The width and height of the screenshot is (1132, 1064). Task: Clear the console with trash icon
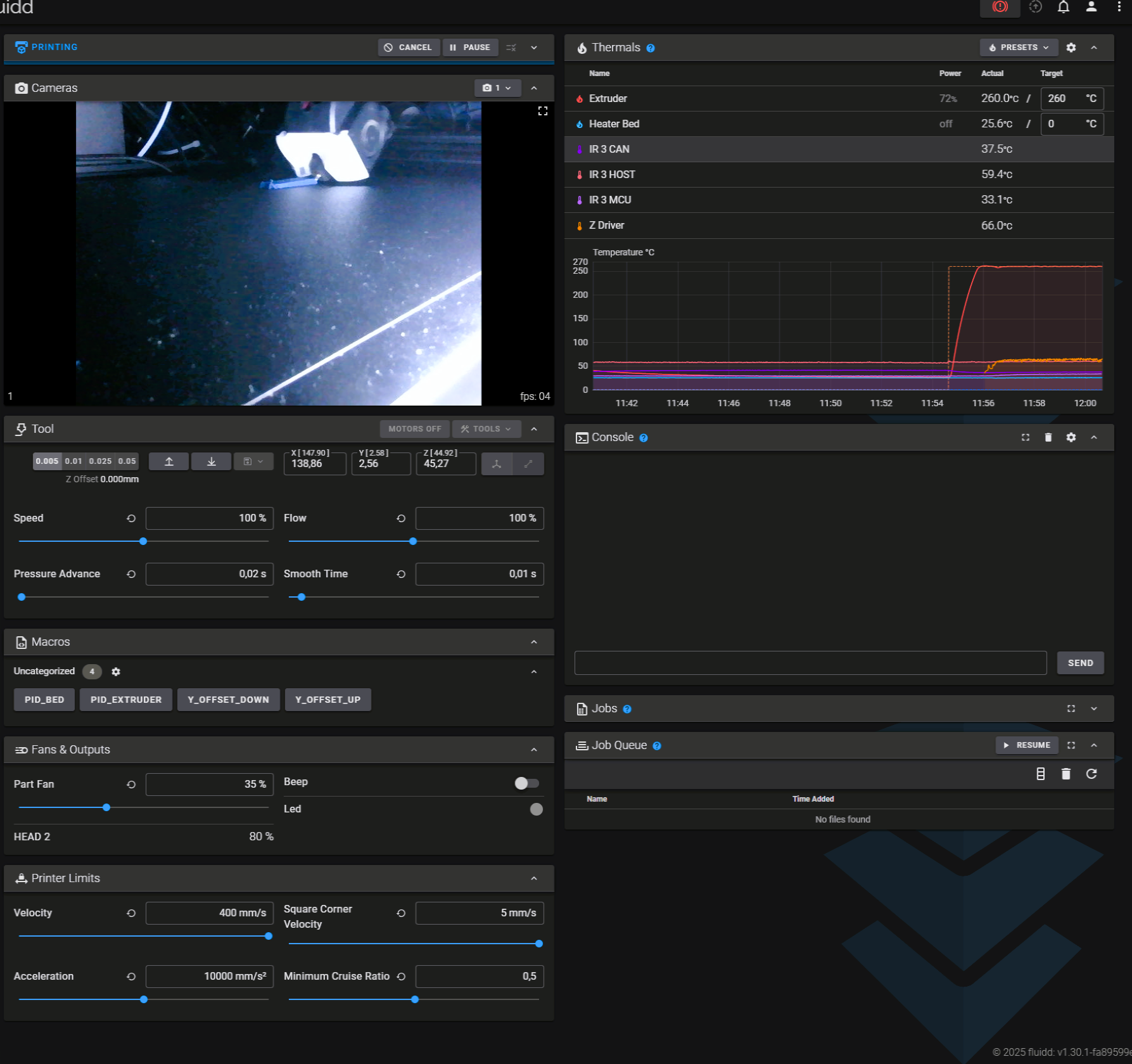point(1048,437)
